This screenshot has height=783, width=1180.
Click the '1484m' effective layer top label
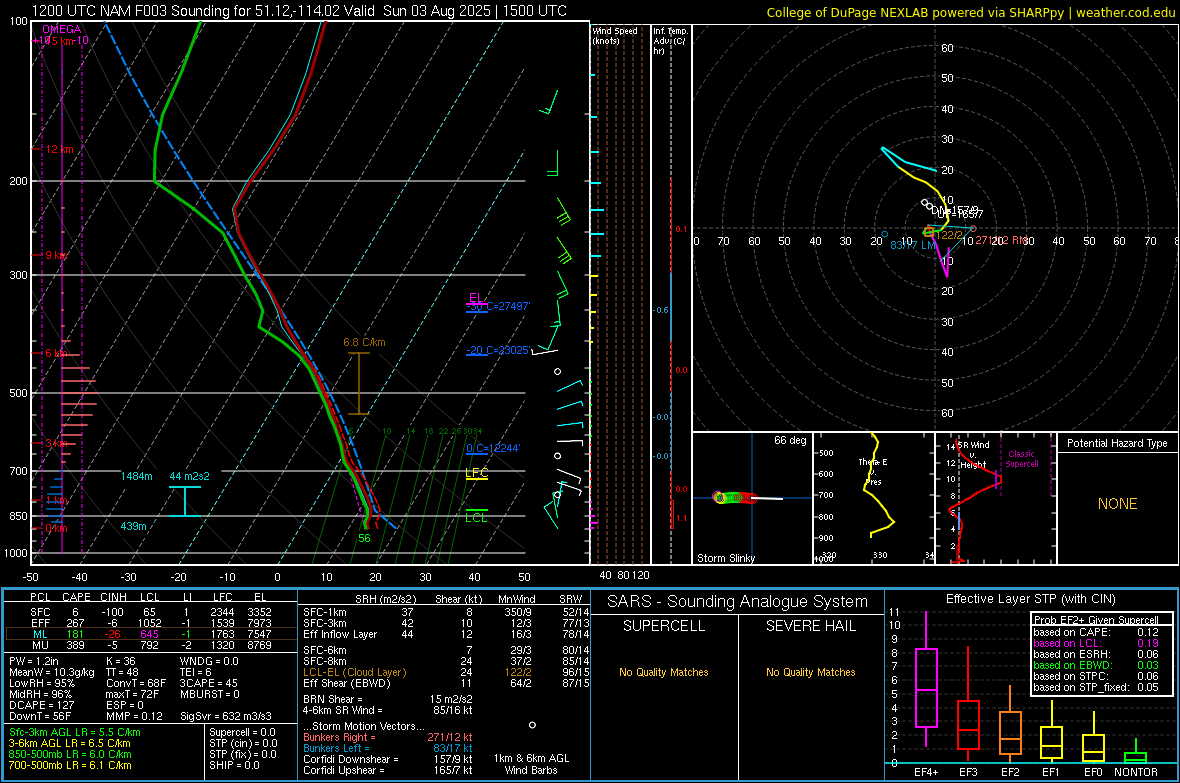pos(136,477)
